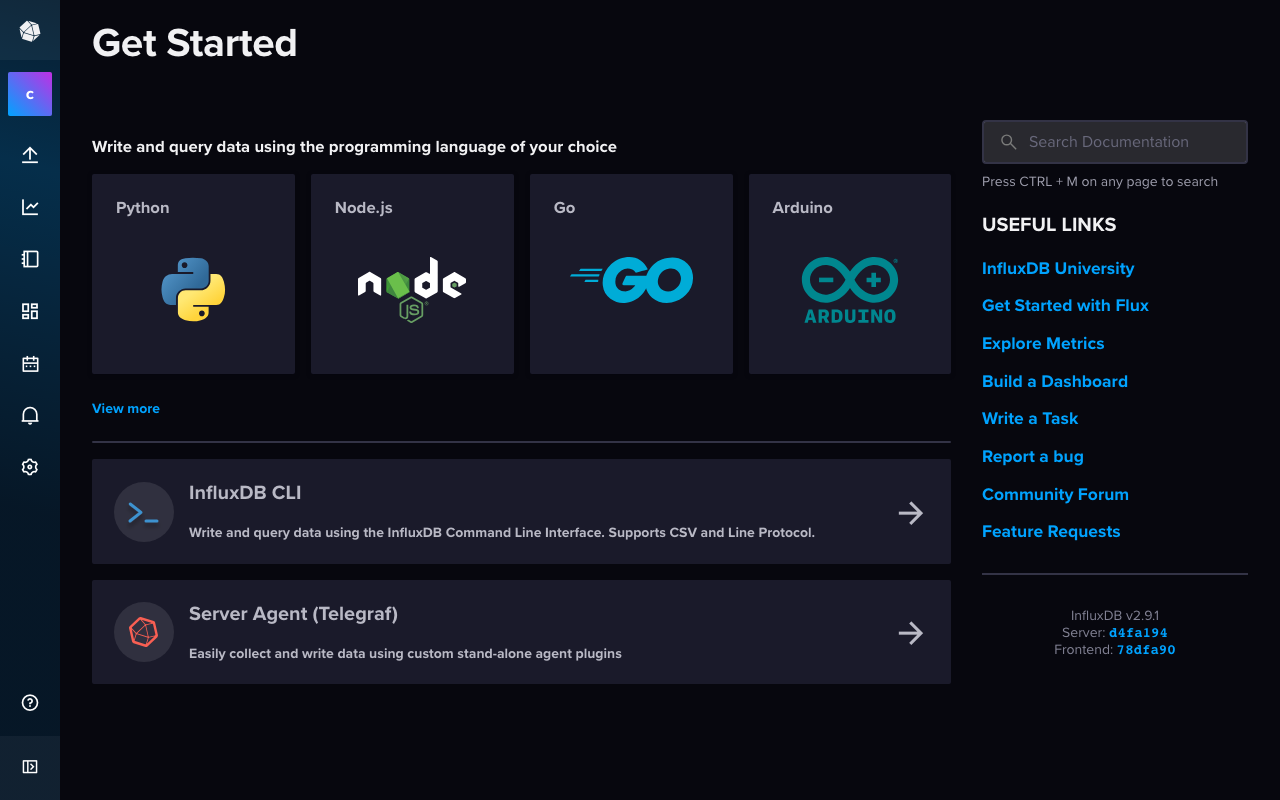Click the Telegraf agent description text

[x=405, y=654]
